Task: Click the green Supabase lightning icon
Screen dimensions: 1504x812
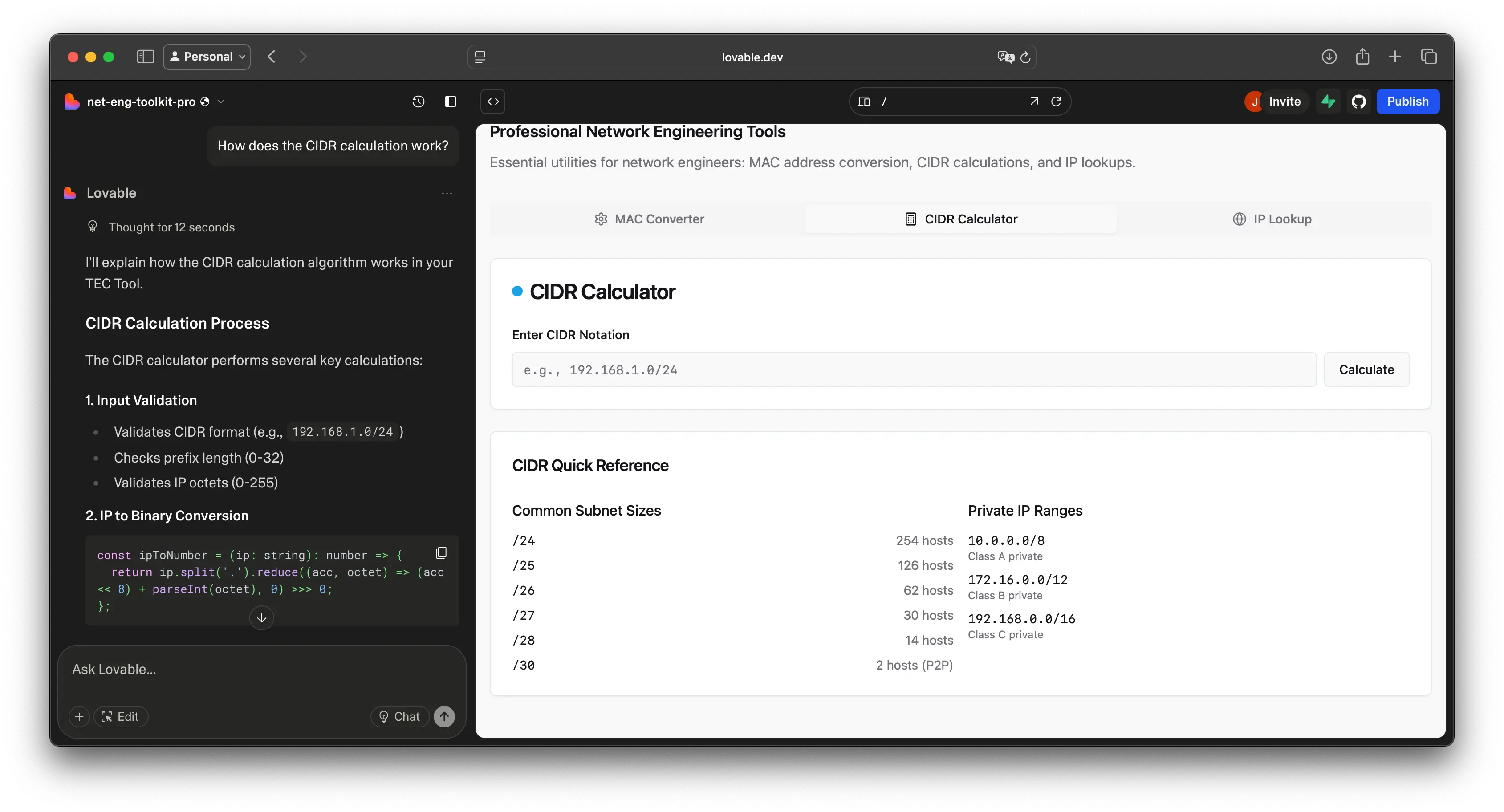Action: click(1328, 101)
